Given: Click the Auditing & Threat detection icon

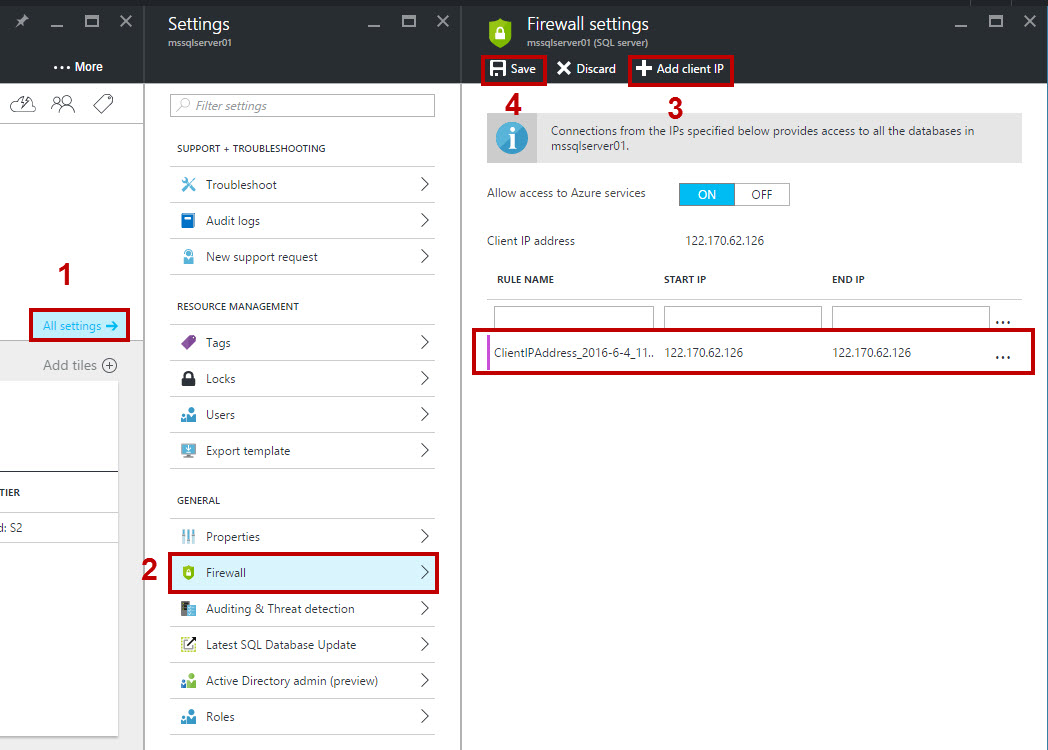Looking at the screenshot, I should coord(188,608).
